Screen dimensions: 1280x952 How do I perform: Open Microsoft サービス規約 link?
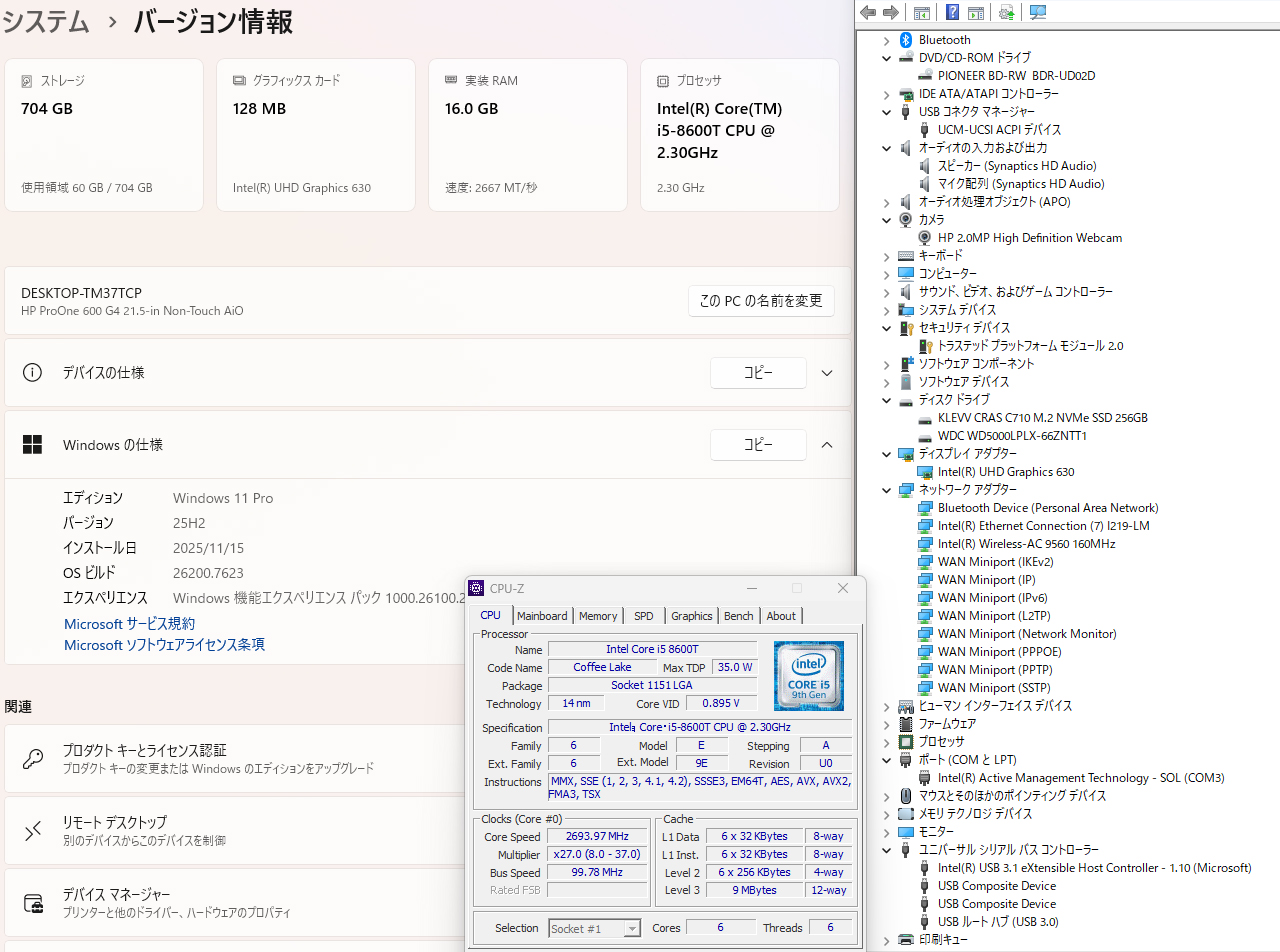point(130,624)
